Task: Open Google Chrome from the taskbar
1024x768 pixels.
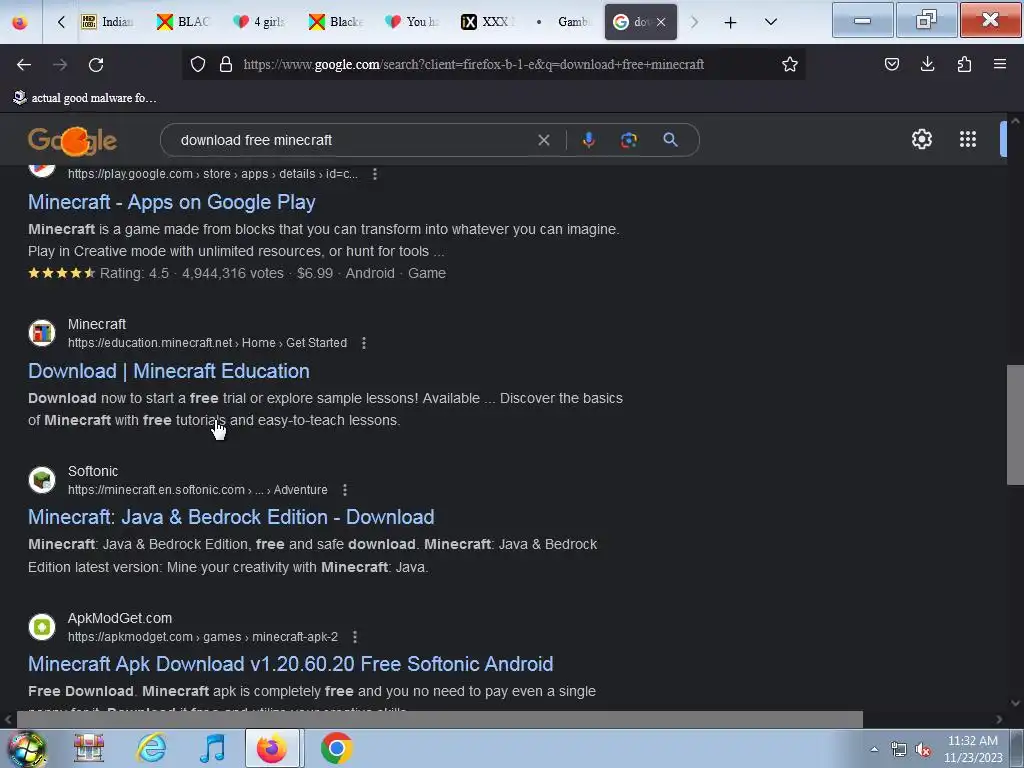Action: point(336,748)
